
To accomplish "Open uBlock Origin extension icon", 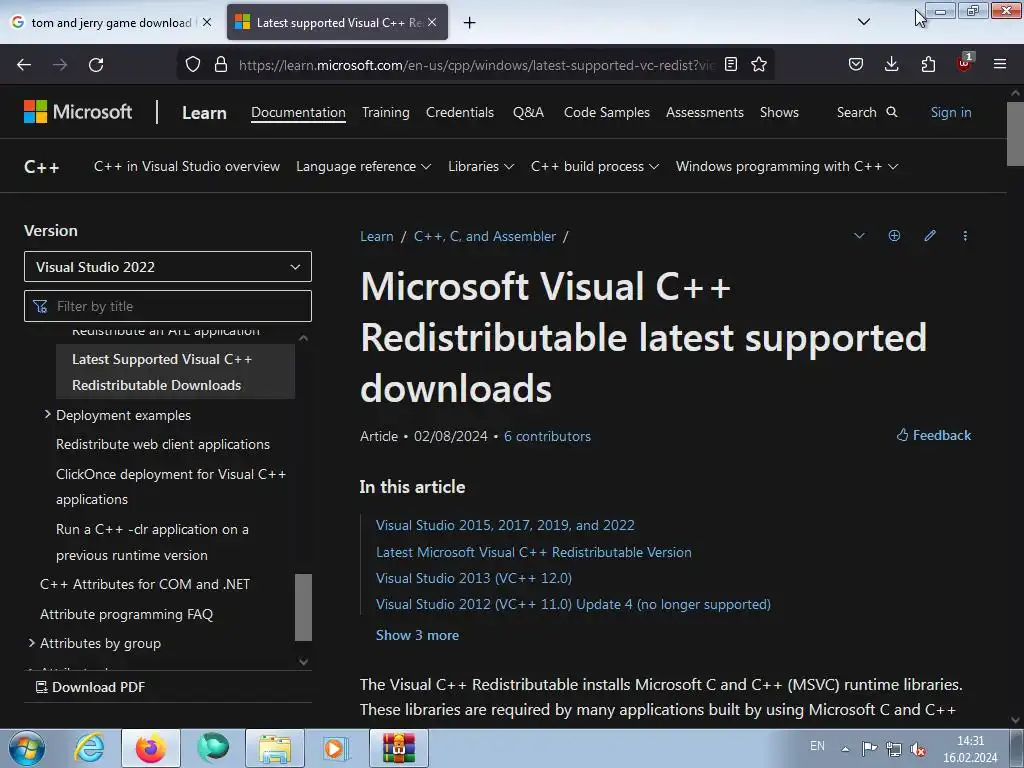I will pyautogui.click(x=965, y=63).
